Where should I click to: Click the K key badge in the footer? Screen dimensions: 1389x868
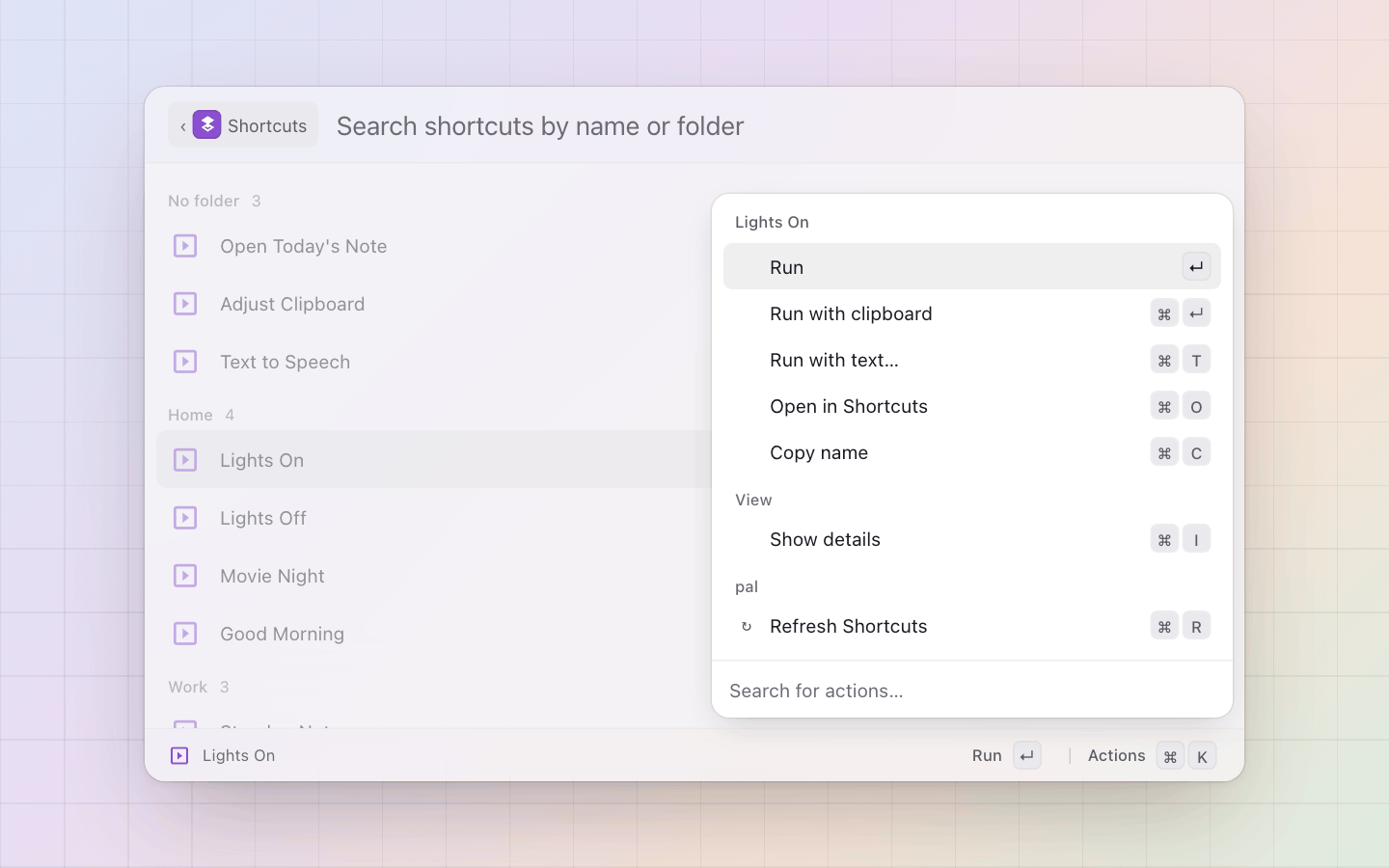pos(1202,756)
